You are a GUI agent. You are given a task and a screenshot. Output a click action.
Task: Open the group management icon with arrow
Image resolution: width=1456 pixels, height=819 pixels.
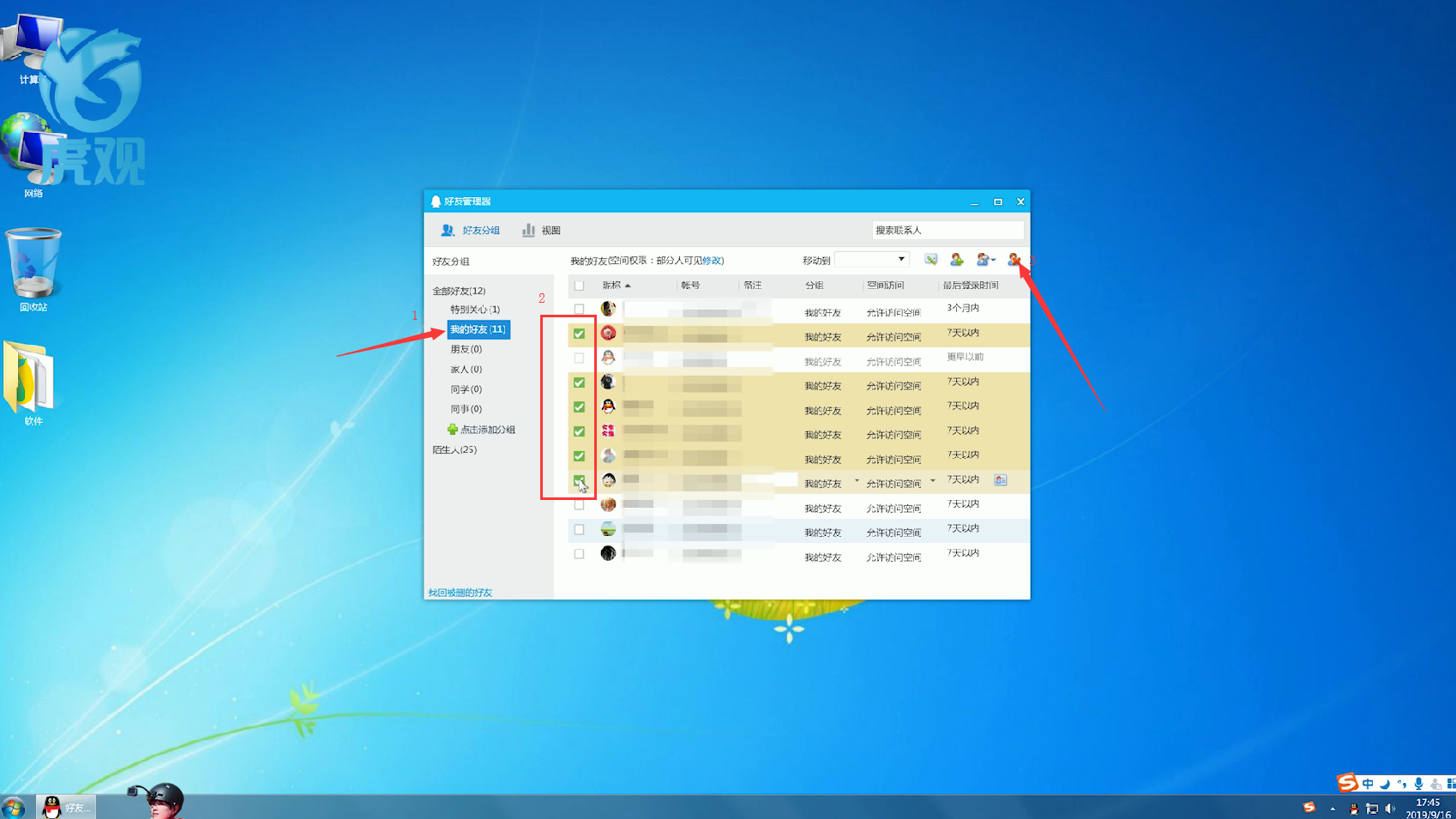[x=985, y=260]
